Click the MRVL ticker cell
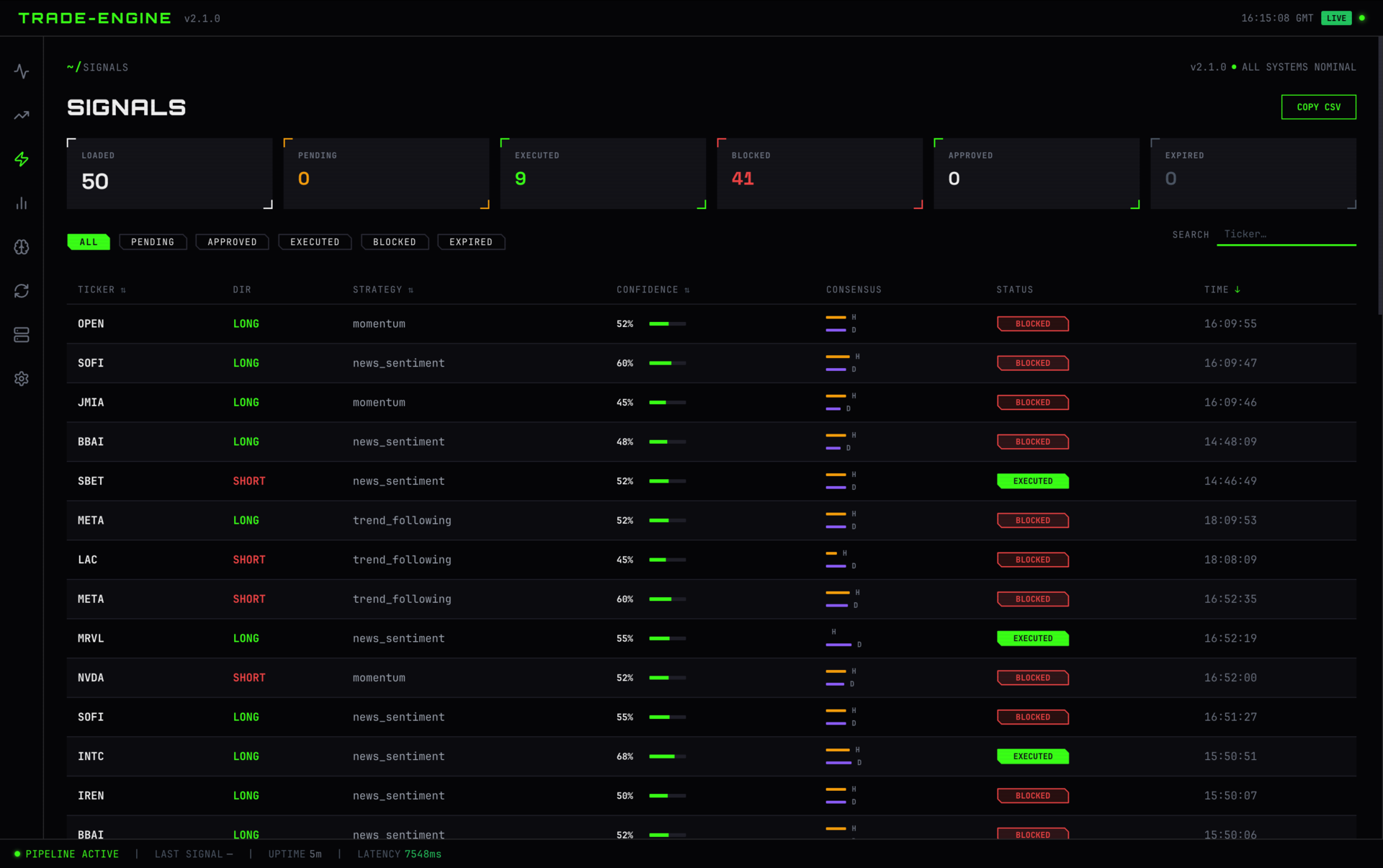This screenshot has height=868, width=1383. 91,638
